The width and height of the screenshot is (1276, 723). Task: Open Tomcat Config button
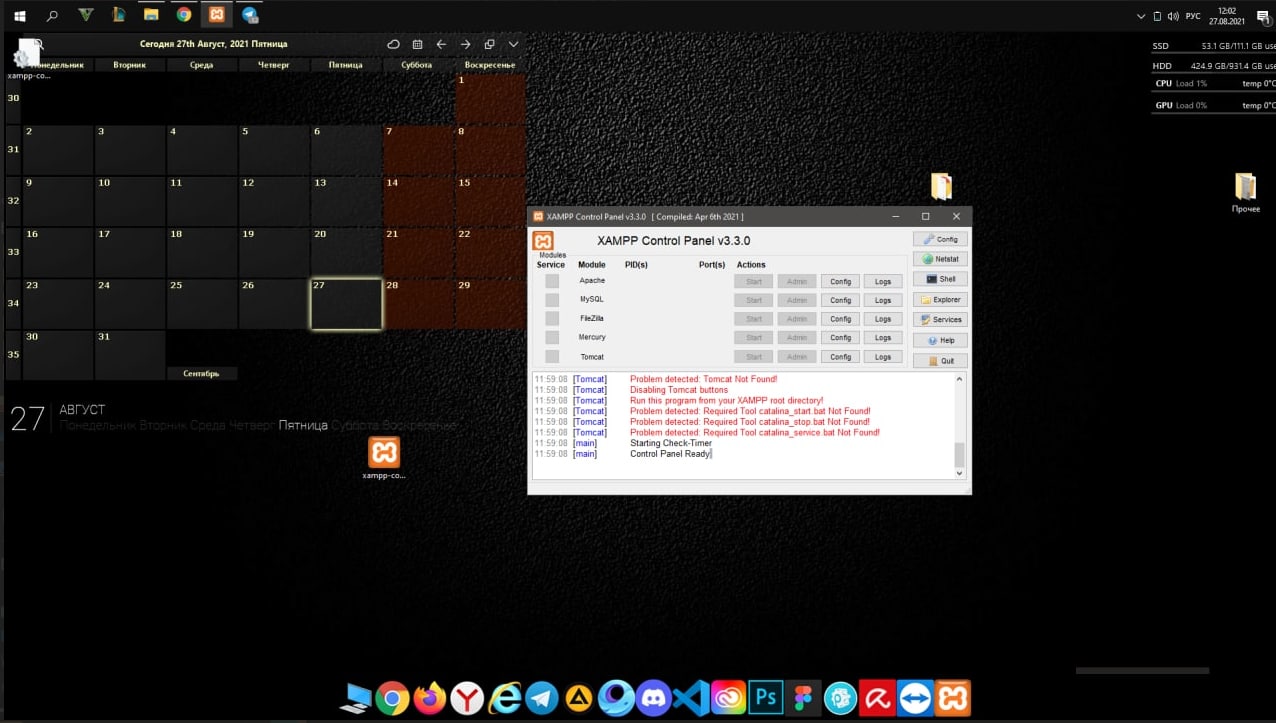[840, 357]
